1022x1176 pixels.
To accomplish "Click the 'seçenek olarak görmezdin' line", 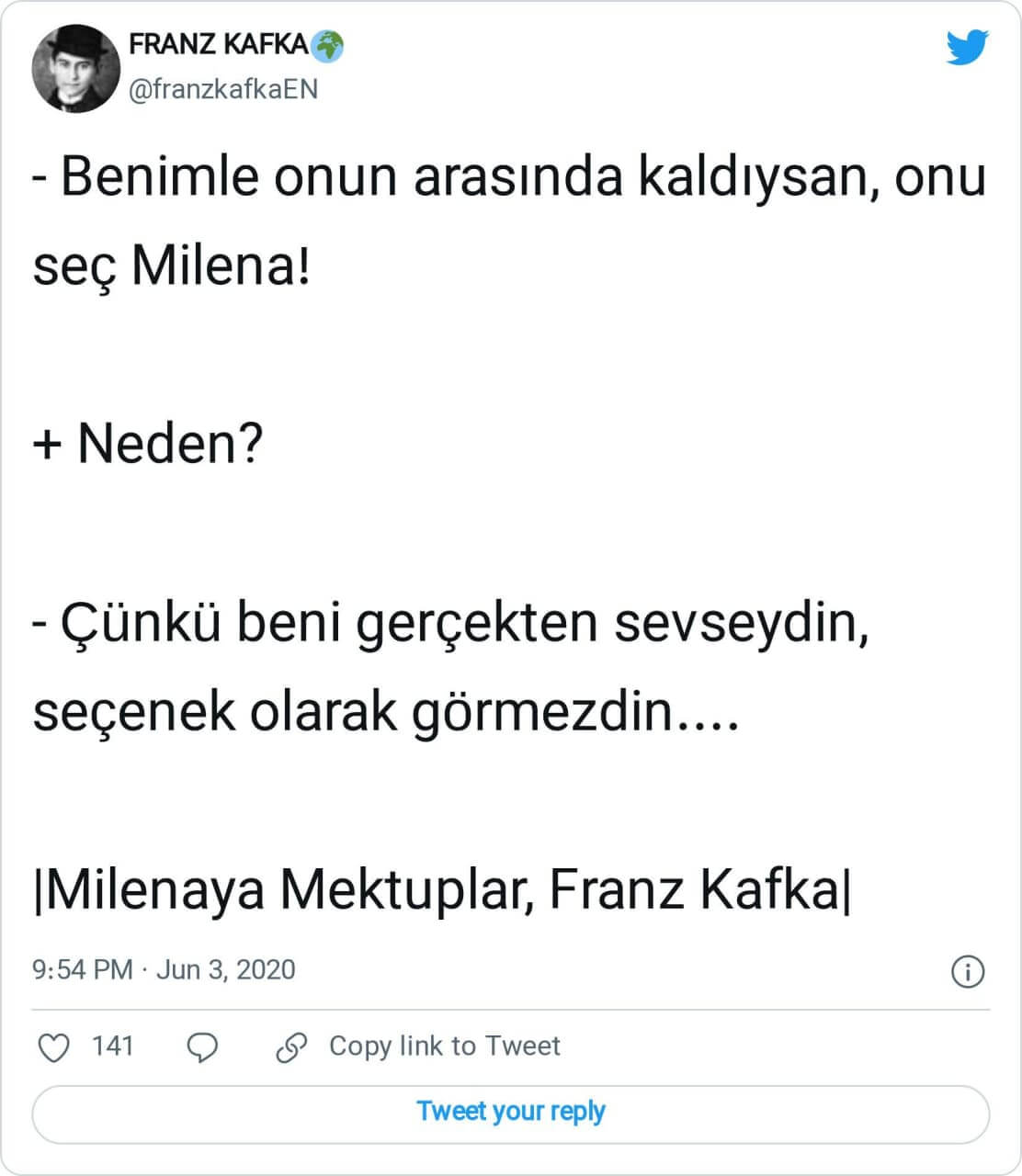I will click(386, 712).
